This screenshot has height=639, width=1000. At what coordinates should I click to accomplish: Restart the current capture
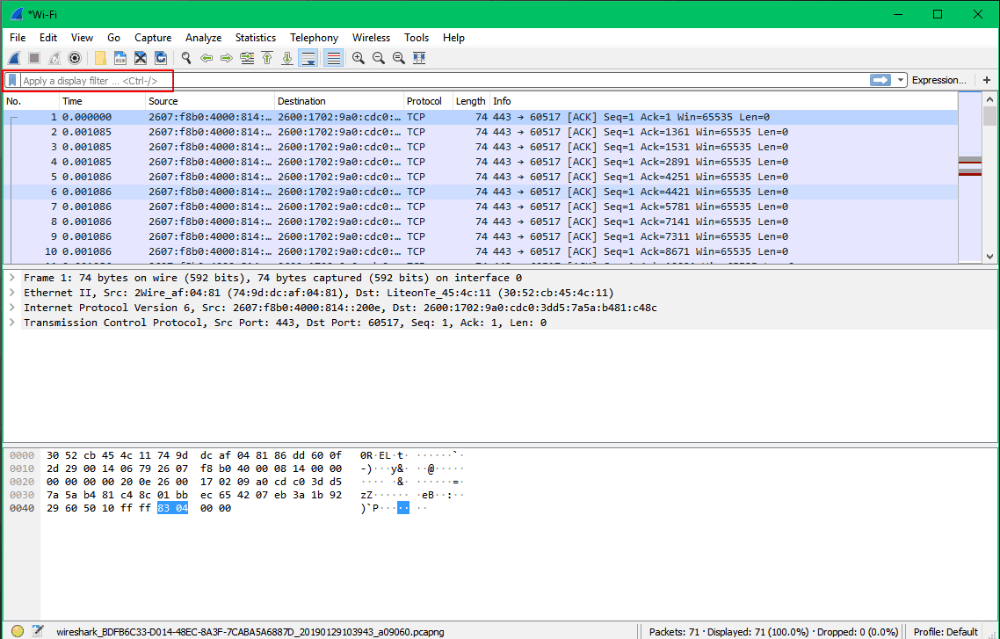coord(55,58)
